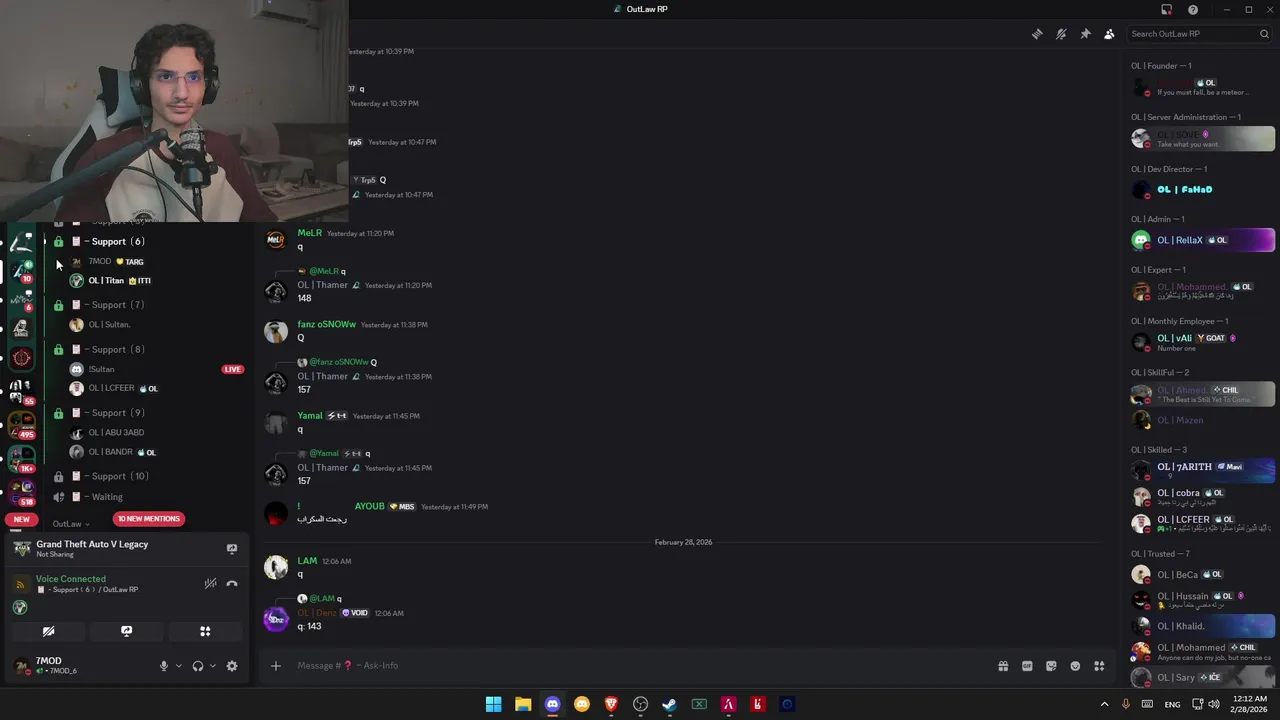Expand the OutLaw server dropdown
Screen dimensions: 1280x720
click(71, 524)
